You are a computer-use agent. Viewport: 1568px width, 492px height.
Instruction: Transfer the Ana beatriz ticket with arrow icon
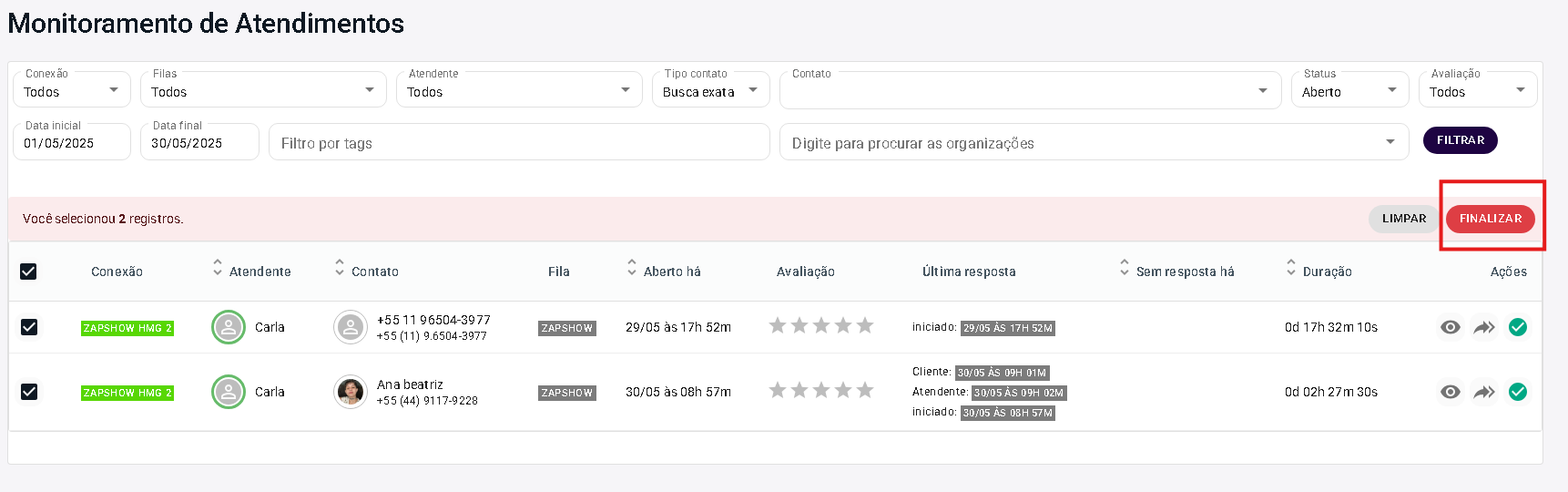[x=1484, y=392]
